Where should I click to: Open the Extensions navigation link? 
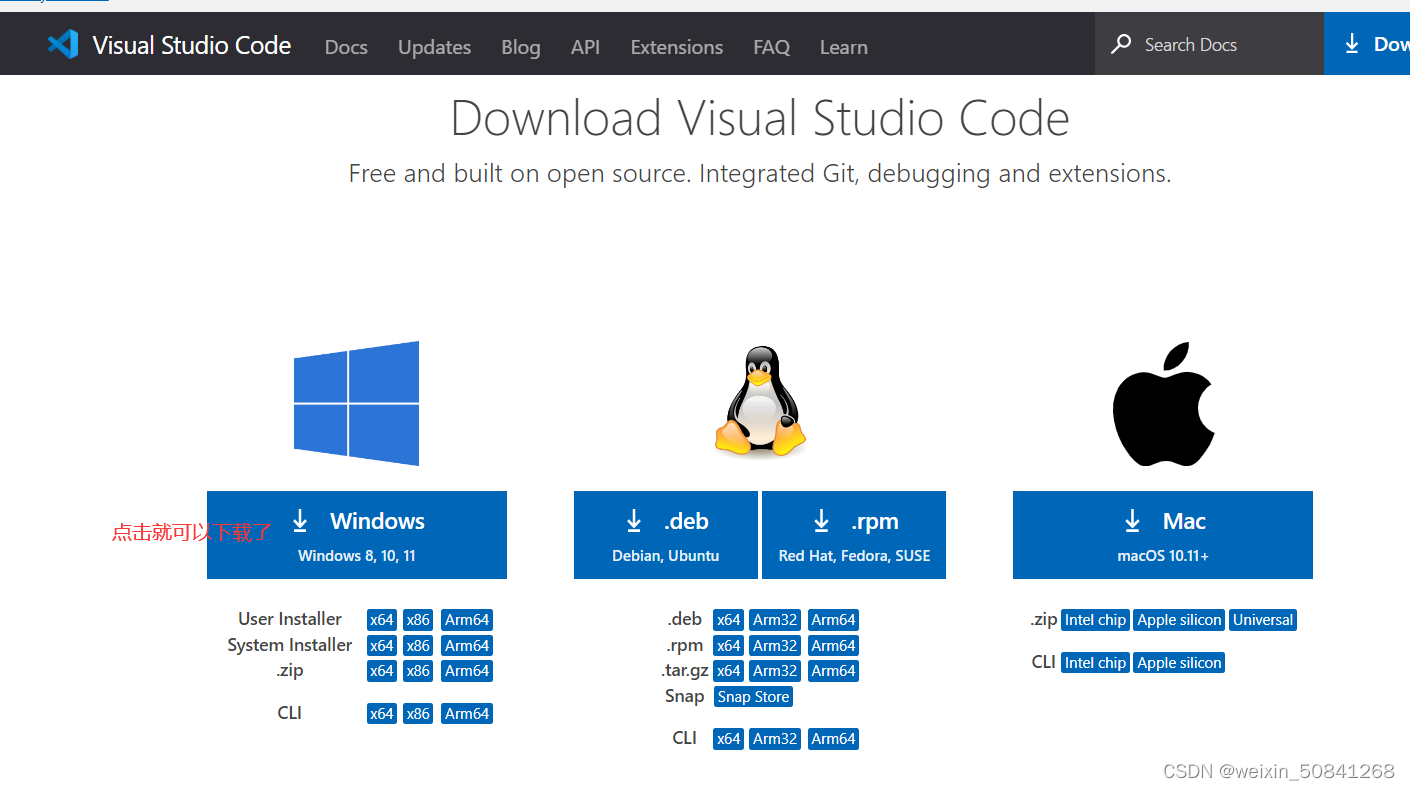(x=677, y=47)
